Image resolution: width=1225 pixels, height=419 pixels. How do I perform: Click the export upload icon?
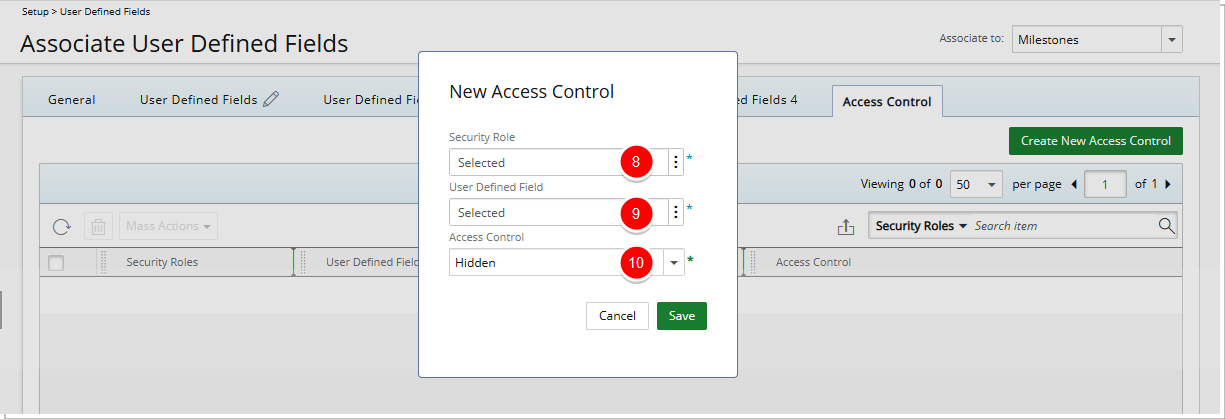pyautogui.click(x=846, y=227)
